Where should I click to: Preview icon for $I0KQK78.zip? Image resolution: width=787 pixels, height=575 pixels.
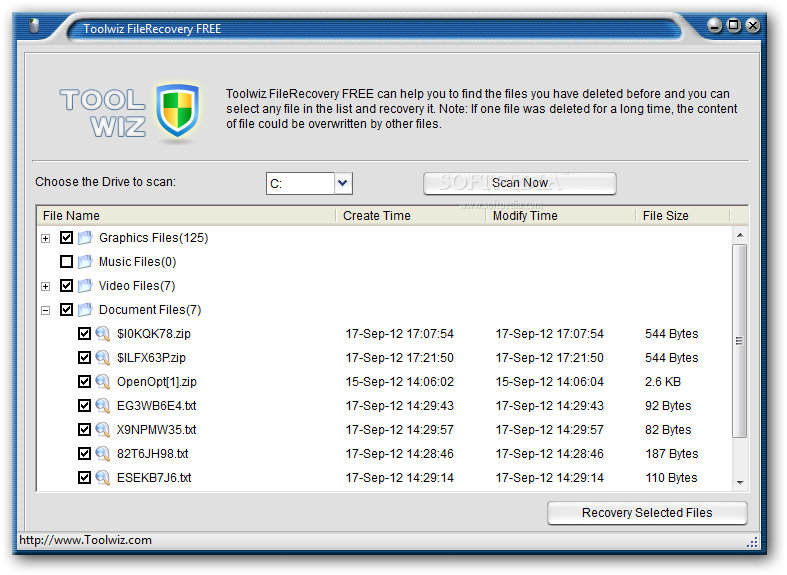(x=103, y=334)
